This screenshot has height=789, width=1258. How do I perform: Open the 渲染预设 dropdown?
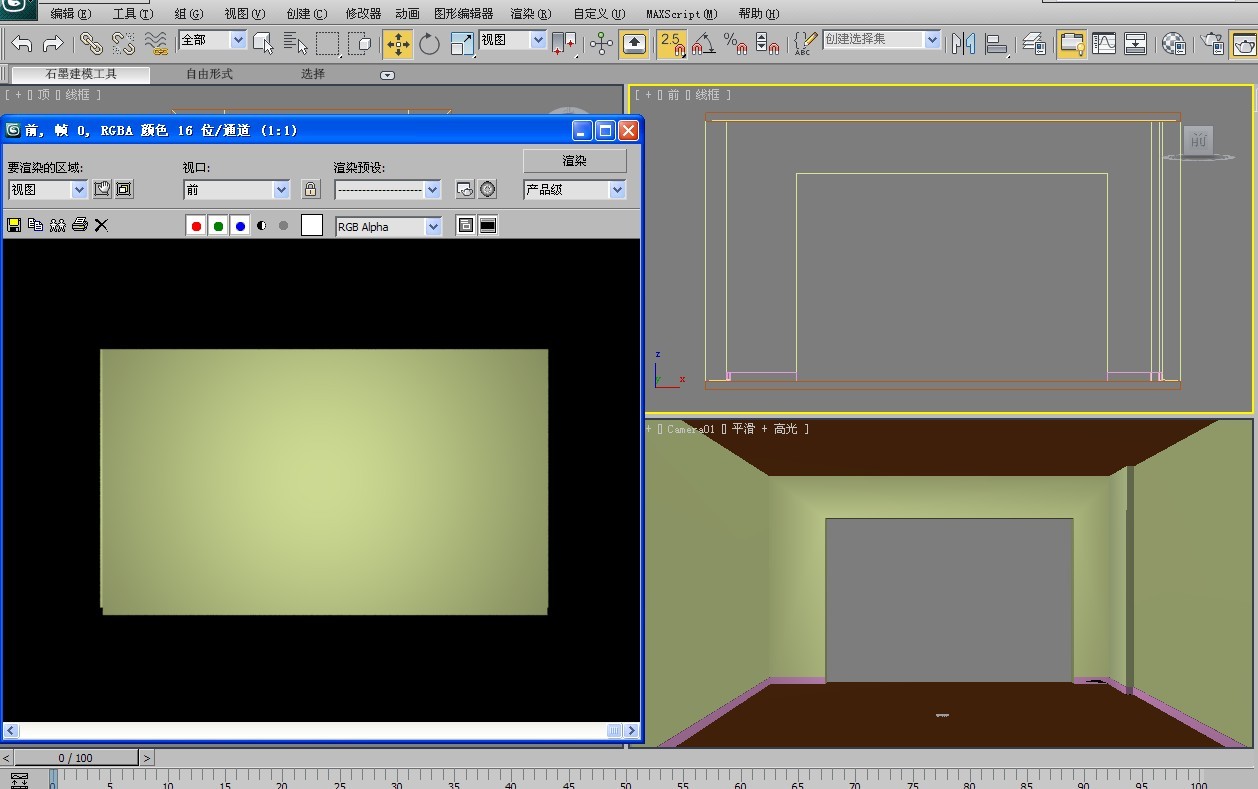388,190
